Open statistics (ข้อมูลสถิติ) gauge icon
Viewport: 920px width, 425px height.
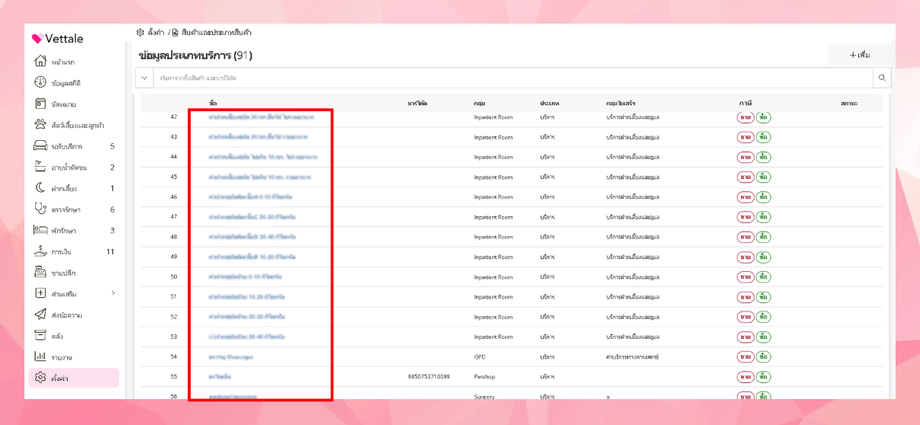(40, 83)
